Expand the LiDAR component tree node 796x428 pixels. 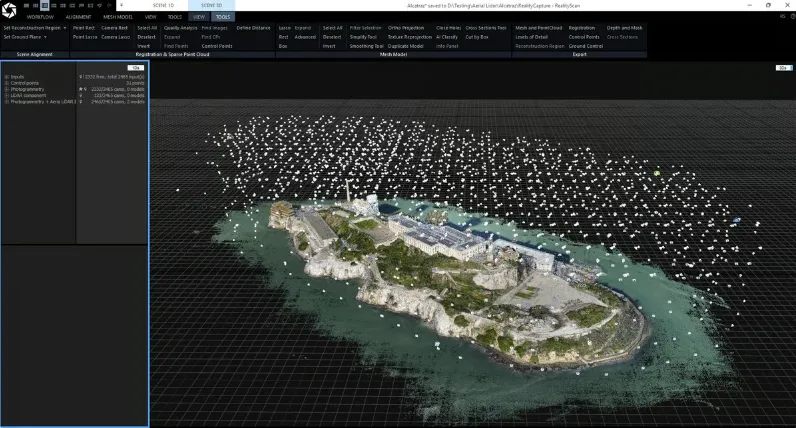pos(7,95)
